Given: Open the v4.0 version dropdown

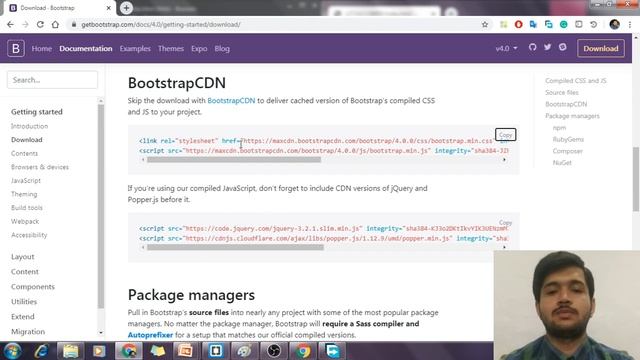Looking at the screenshot, I should [x=507, y=48].
